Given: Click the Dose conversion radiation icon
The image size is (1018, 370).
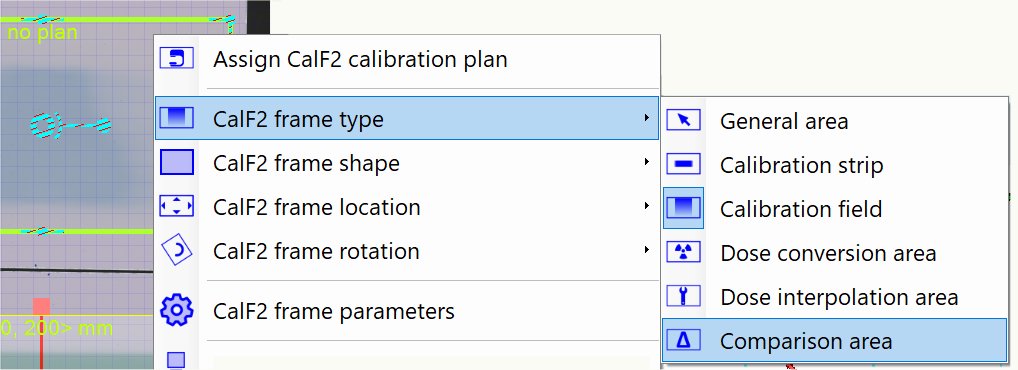Looking at the screenshot, I should click(x=684, y=252).
